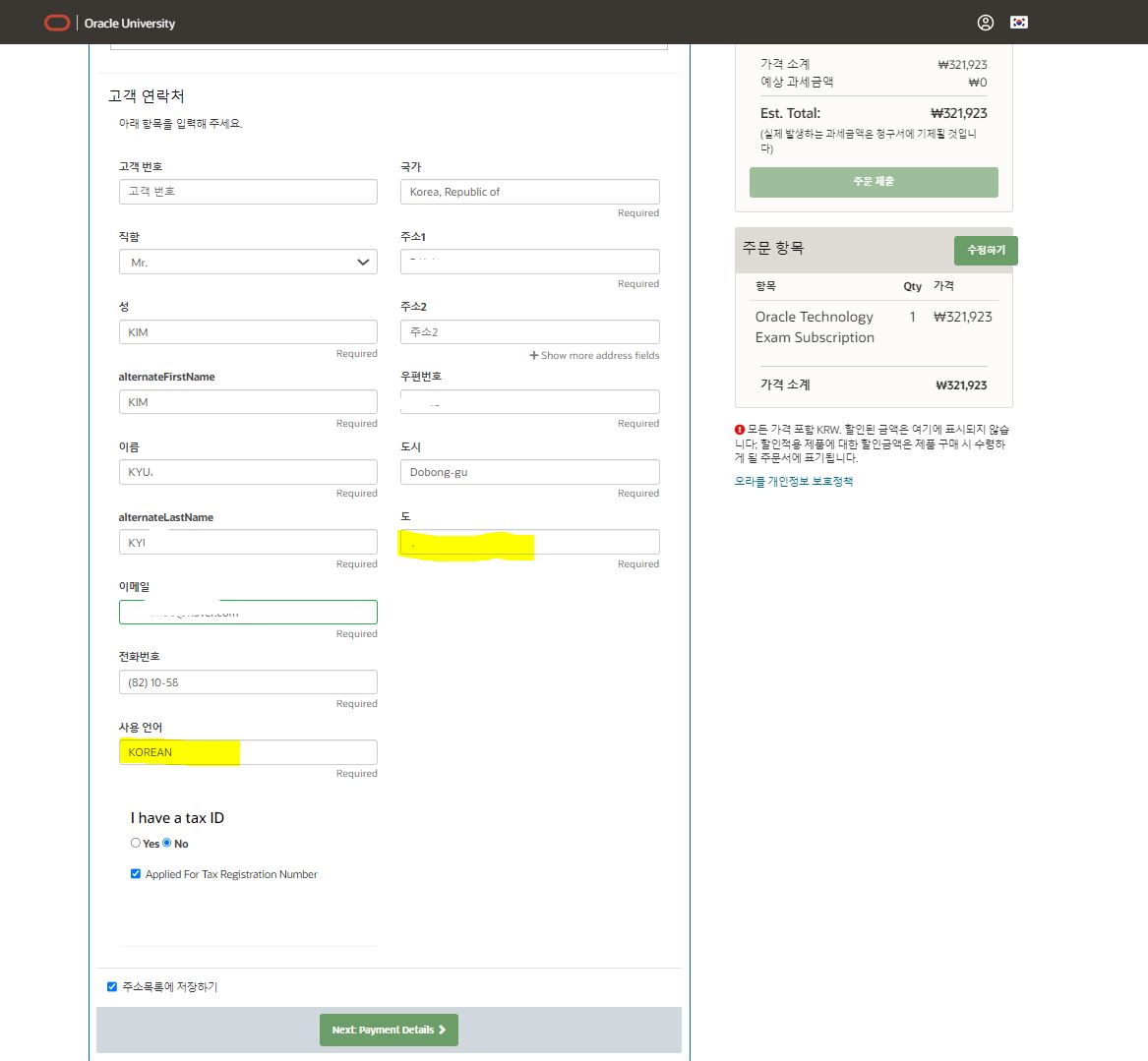This screenshot has width=1148, height=1061.
Task: Select No for I have a tax ID
Action: tap(167, 843)
